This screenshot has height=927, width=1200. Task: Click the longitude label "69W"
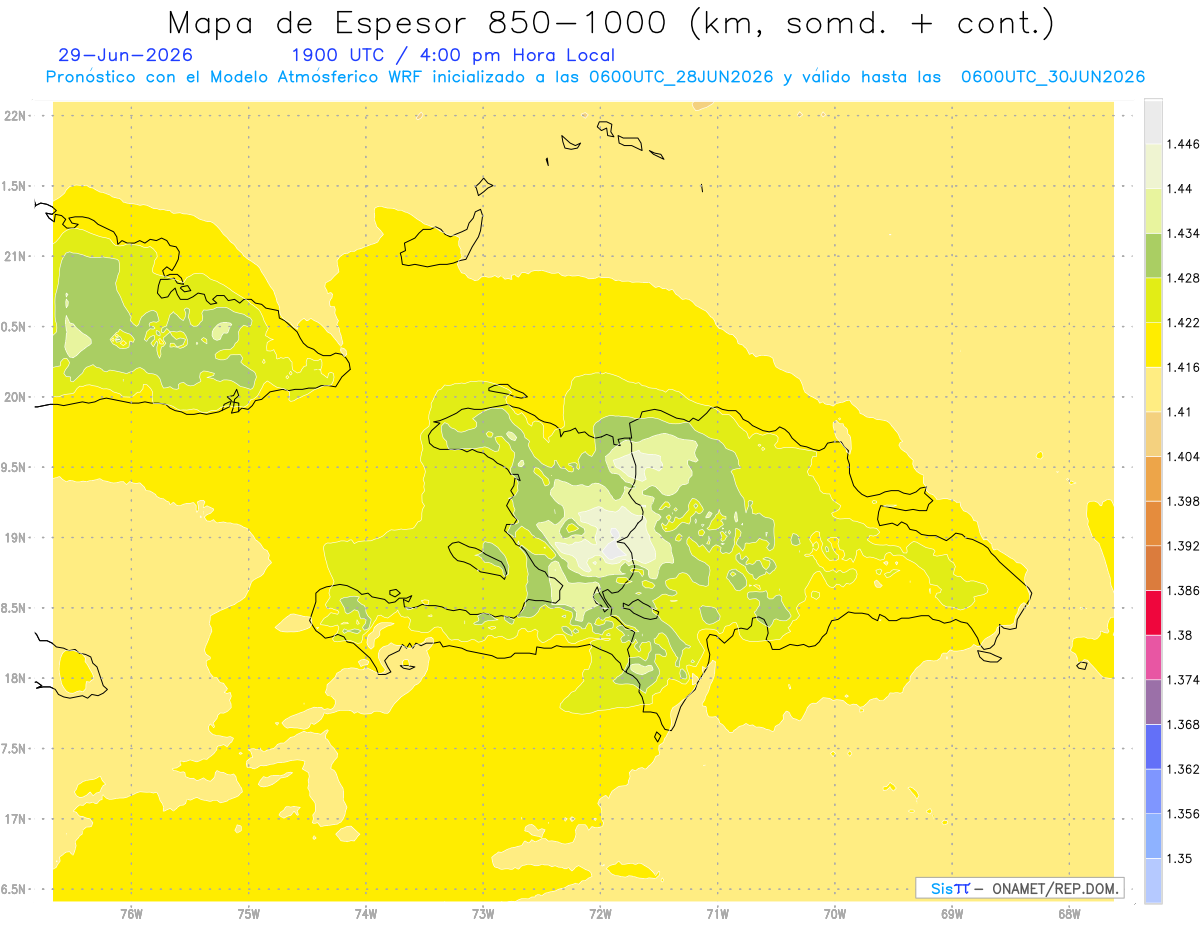[x=952, y=913]
